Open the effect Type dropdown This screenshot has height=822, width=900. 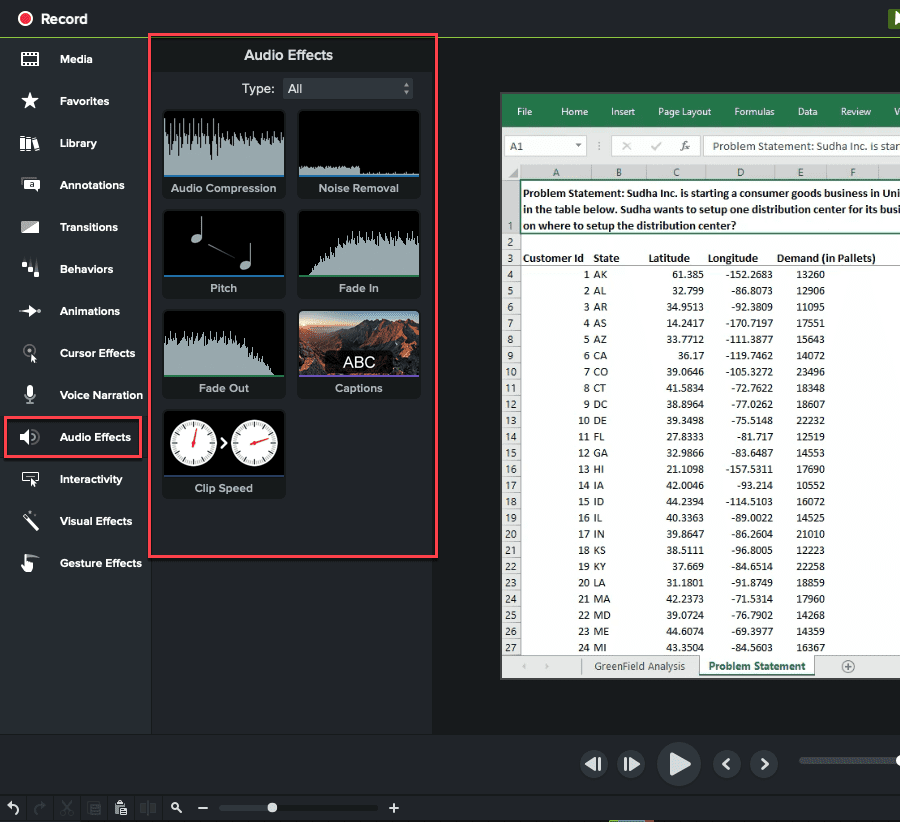click(347, 89)
